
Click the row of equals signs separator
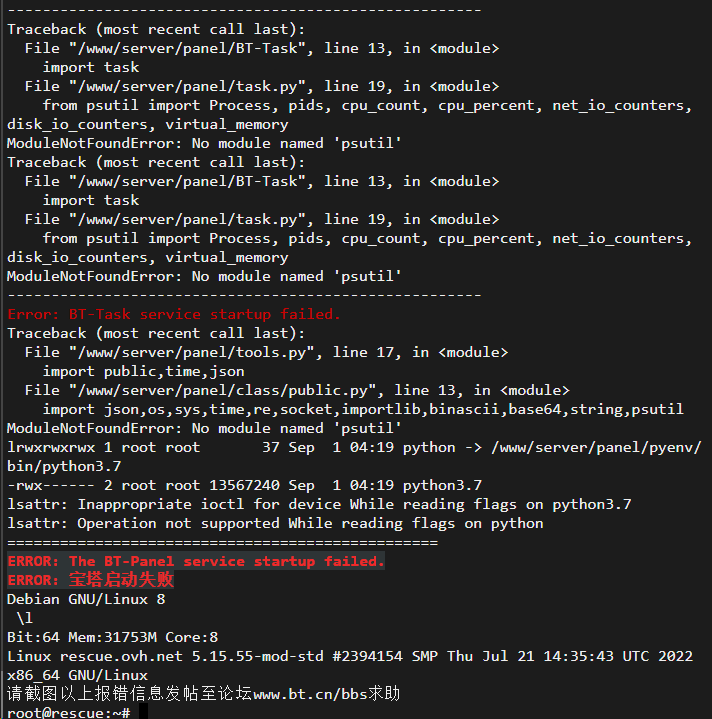(222, 542)
